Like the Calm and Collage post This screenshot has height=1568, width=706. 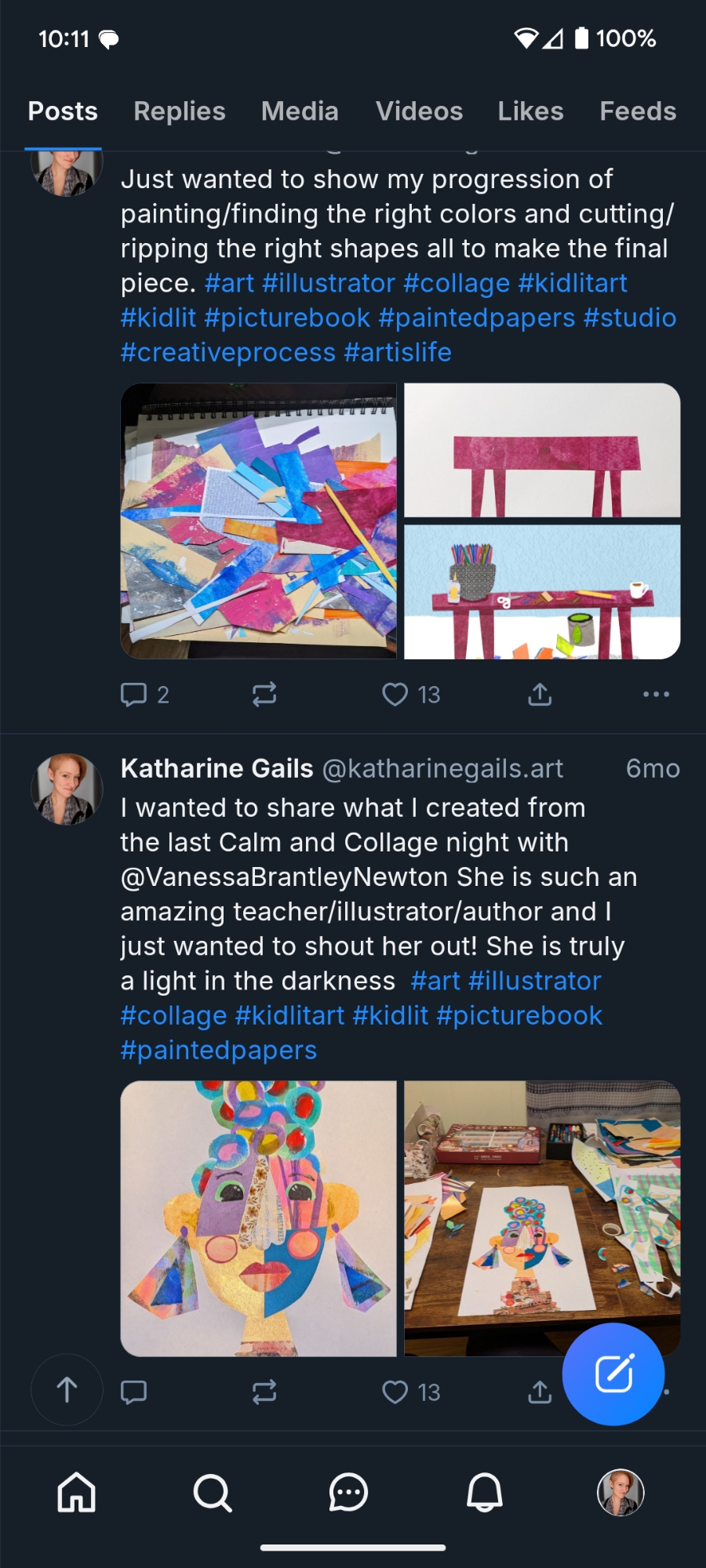coord(396,1392)
